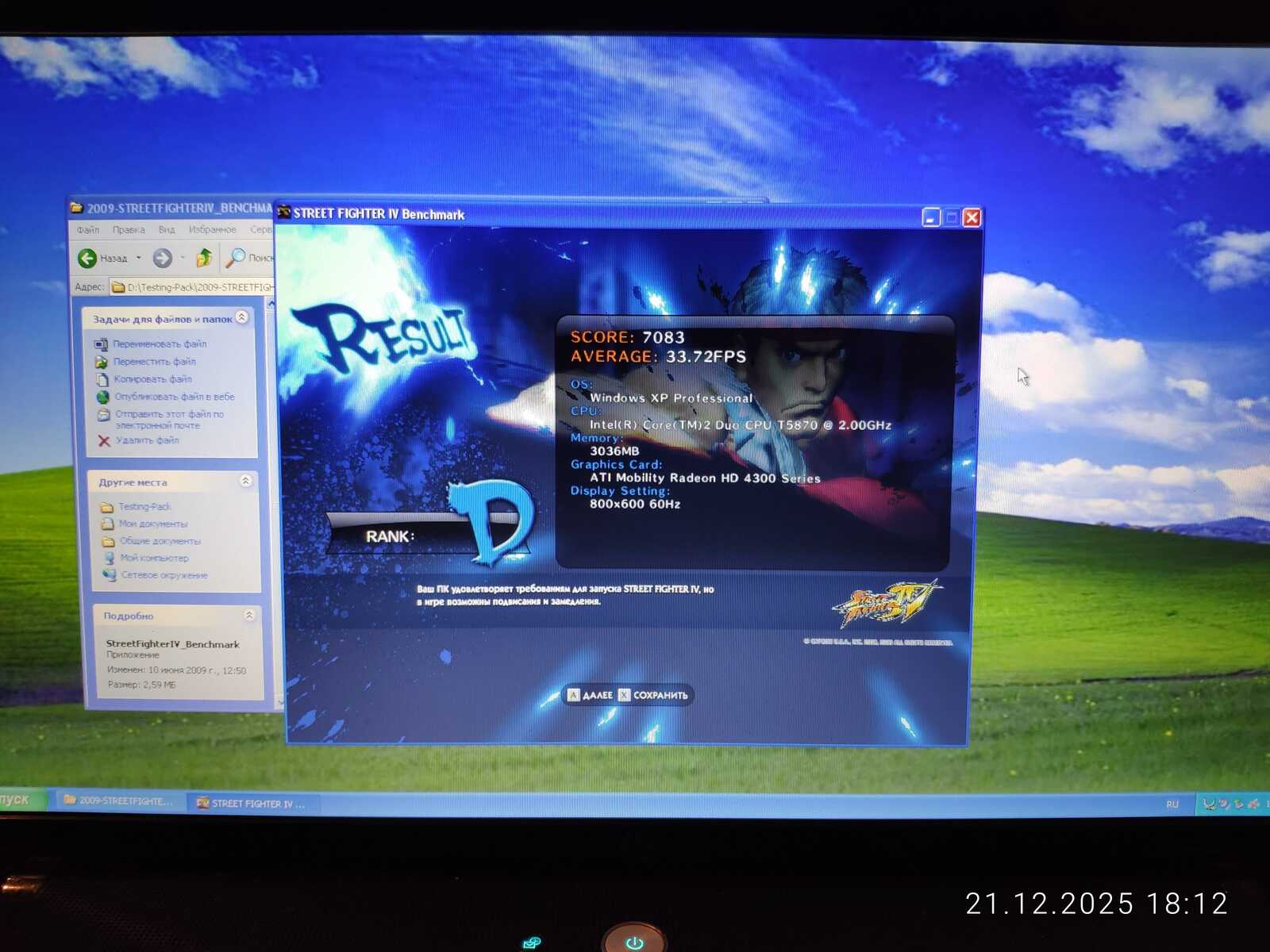The width and height of the screenshot is (1270, 952).
Task: Close the Street Fighter IV Benchmark window
Action: tap(972, 217)
